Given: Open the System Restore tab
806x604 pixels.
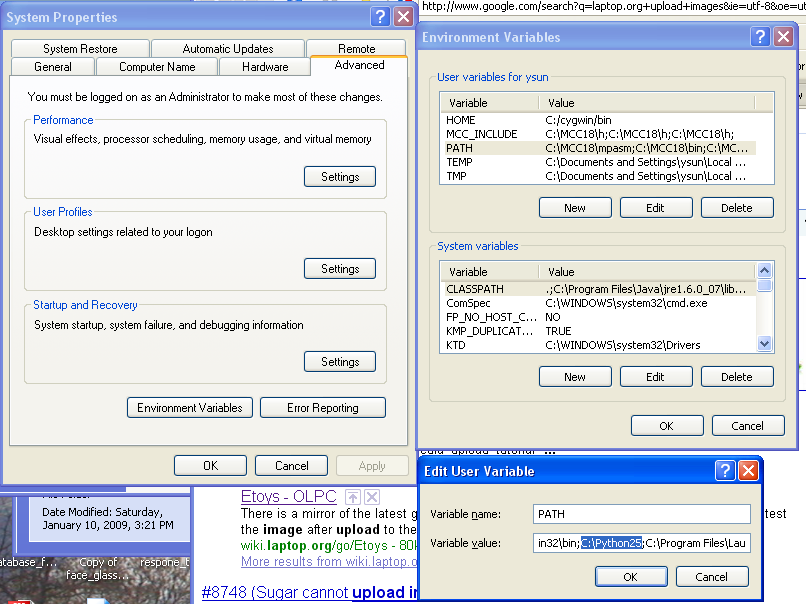Looking at the screenshot, I should [x=80, y=49].
